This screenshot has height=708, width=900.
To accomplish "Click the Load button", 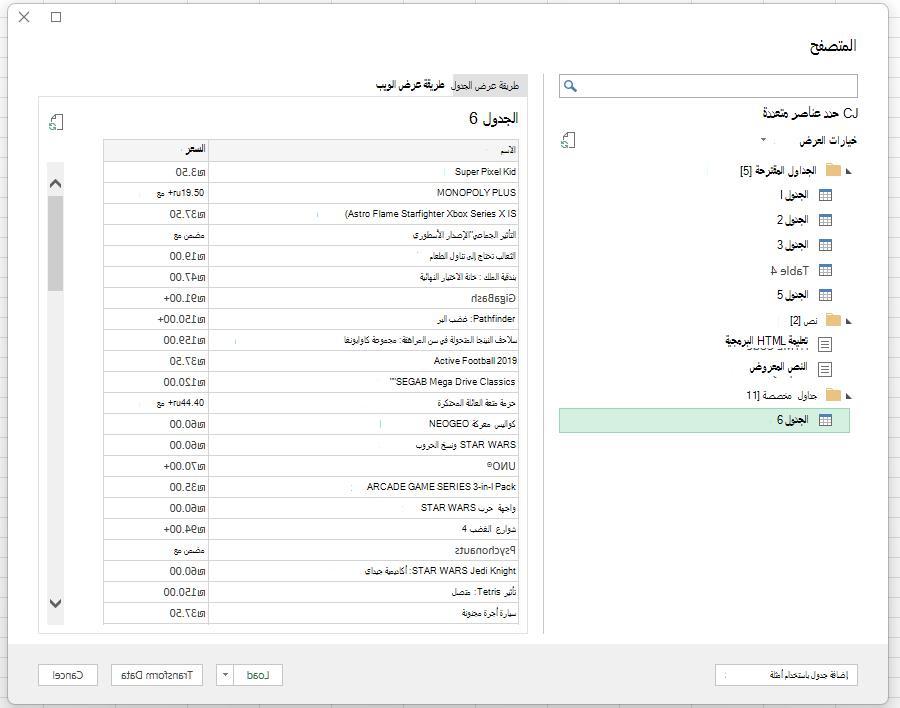I will [x=258, y=675].
